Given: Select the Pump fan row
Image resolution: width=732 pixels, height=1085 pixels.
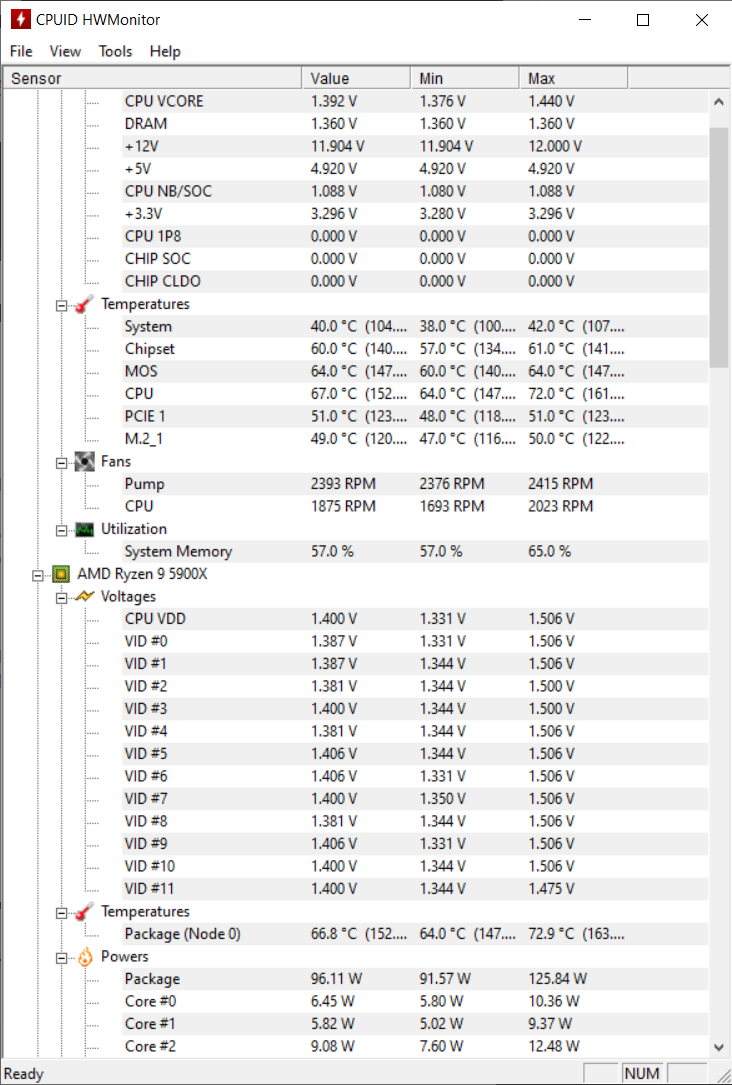Looking at the screenshot, I should [x=414, y=484].
